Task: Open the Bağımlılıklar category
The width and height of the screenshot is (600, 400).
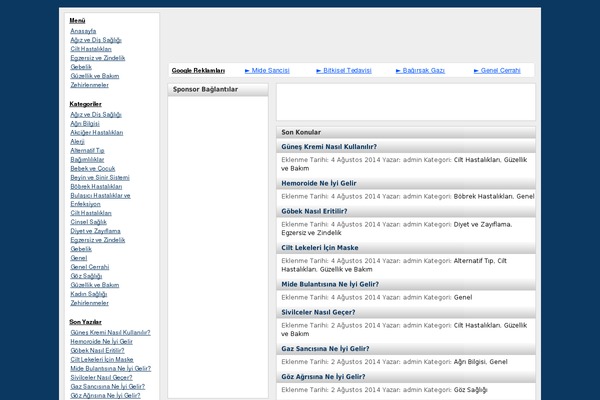Action: tap(87, 160)
